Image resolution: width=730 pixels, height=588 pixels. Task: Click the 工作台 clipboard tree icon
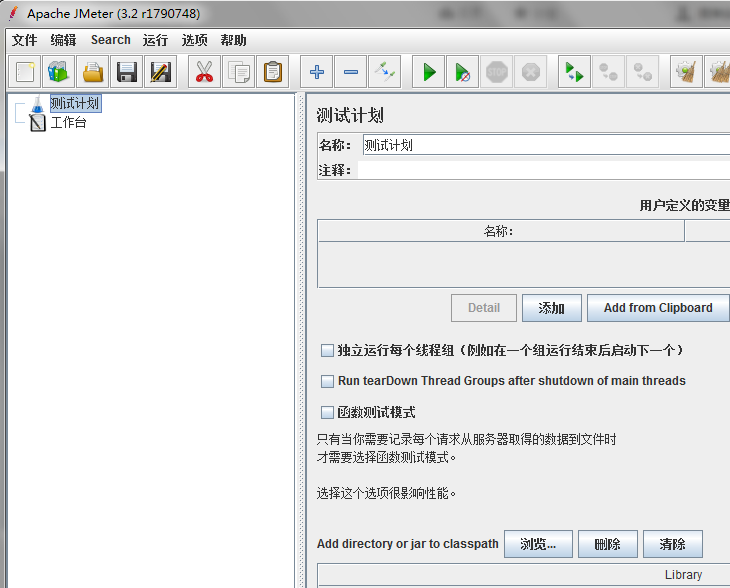coord(38,123)
